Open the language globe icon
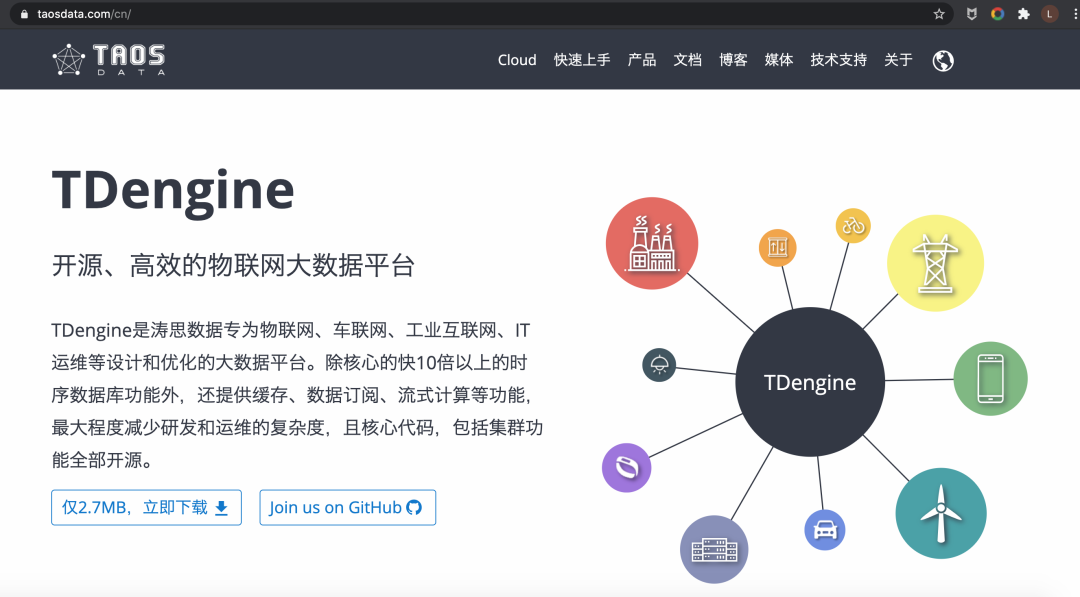 943,61
